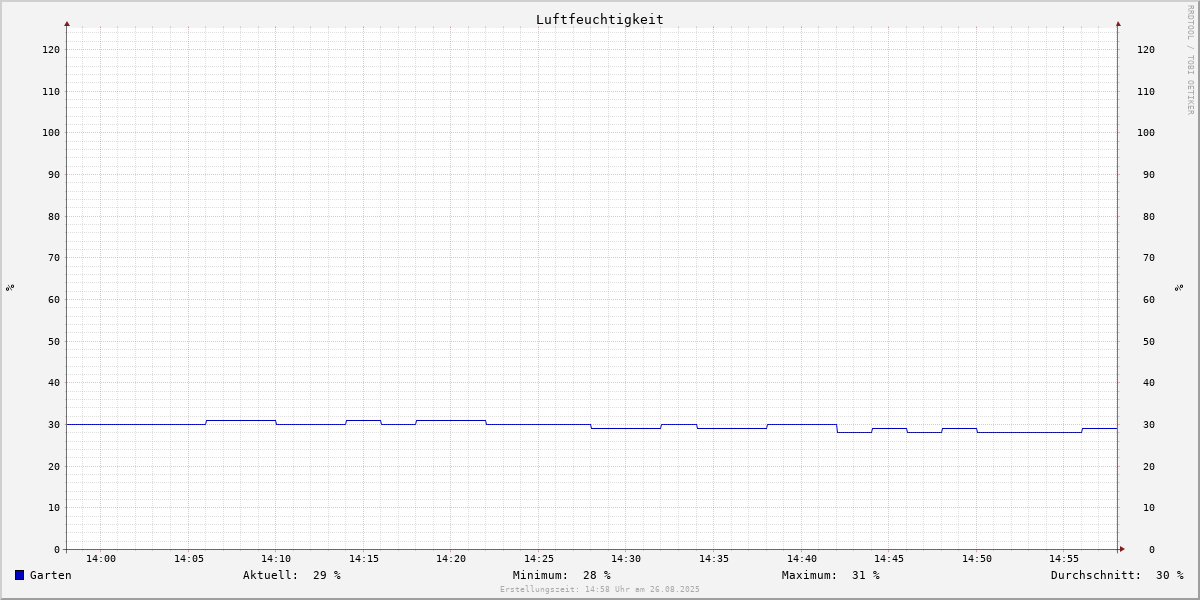Click the 14:55 time axis label
The image size is (1200, 600).
[x=1064, y=559]
